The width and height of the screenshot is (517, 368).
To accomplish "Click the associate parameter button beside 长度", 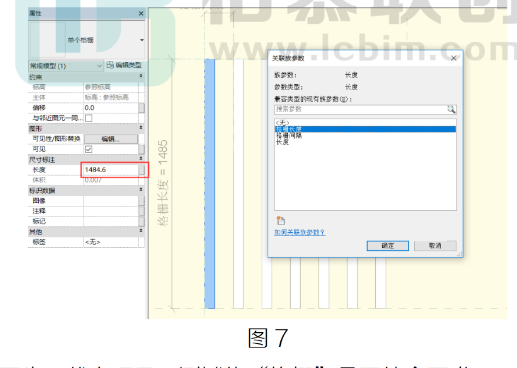I will click(142, 170).
